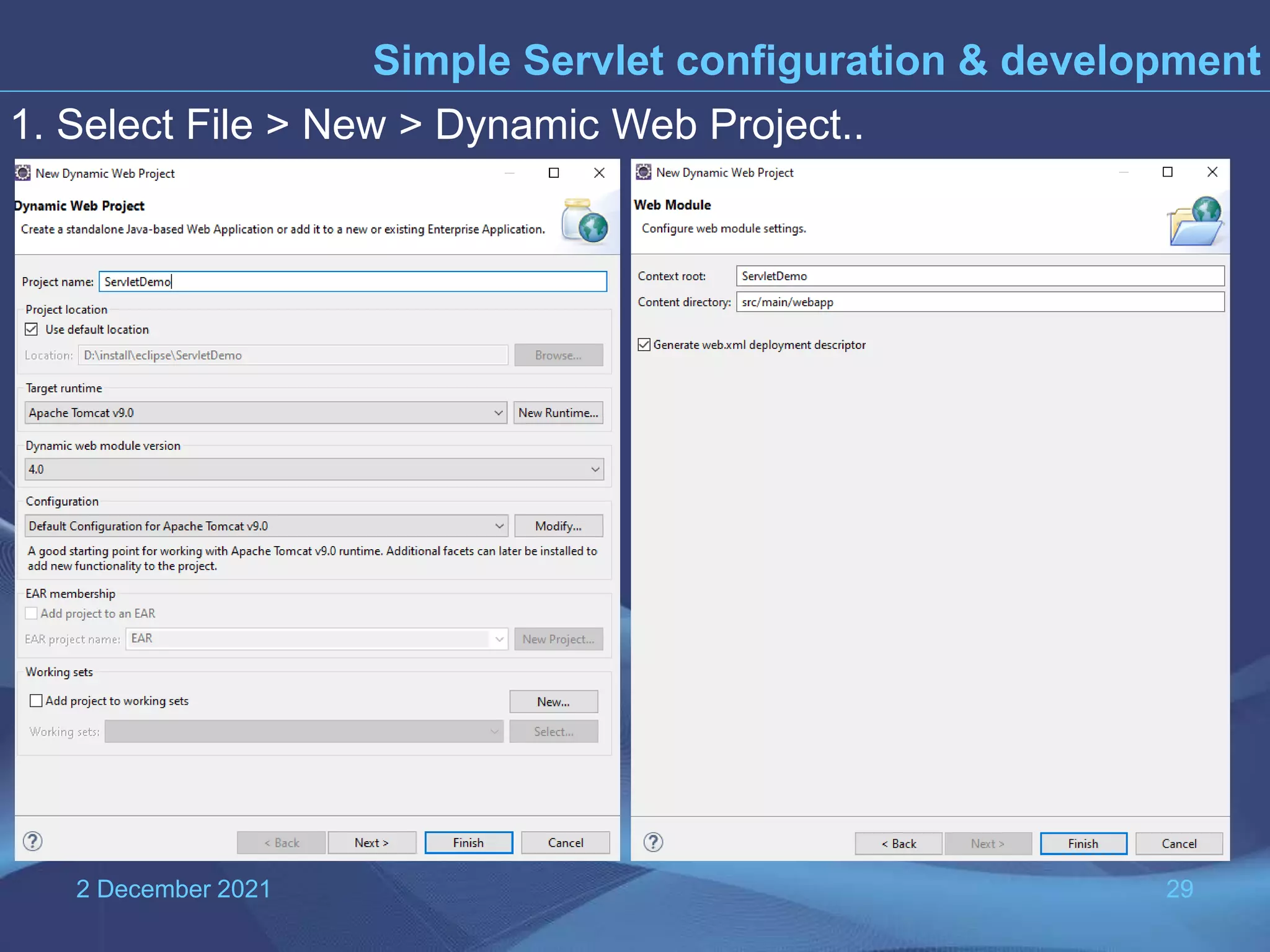Click the Eclipse window icon of the left dialog title bar
The image size is (1270, 952).
coord(23,173)
